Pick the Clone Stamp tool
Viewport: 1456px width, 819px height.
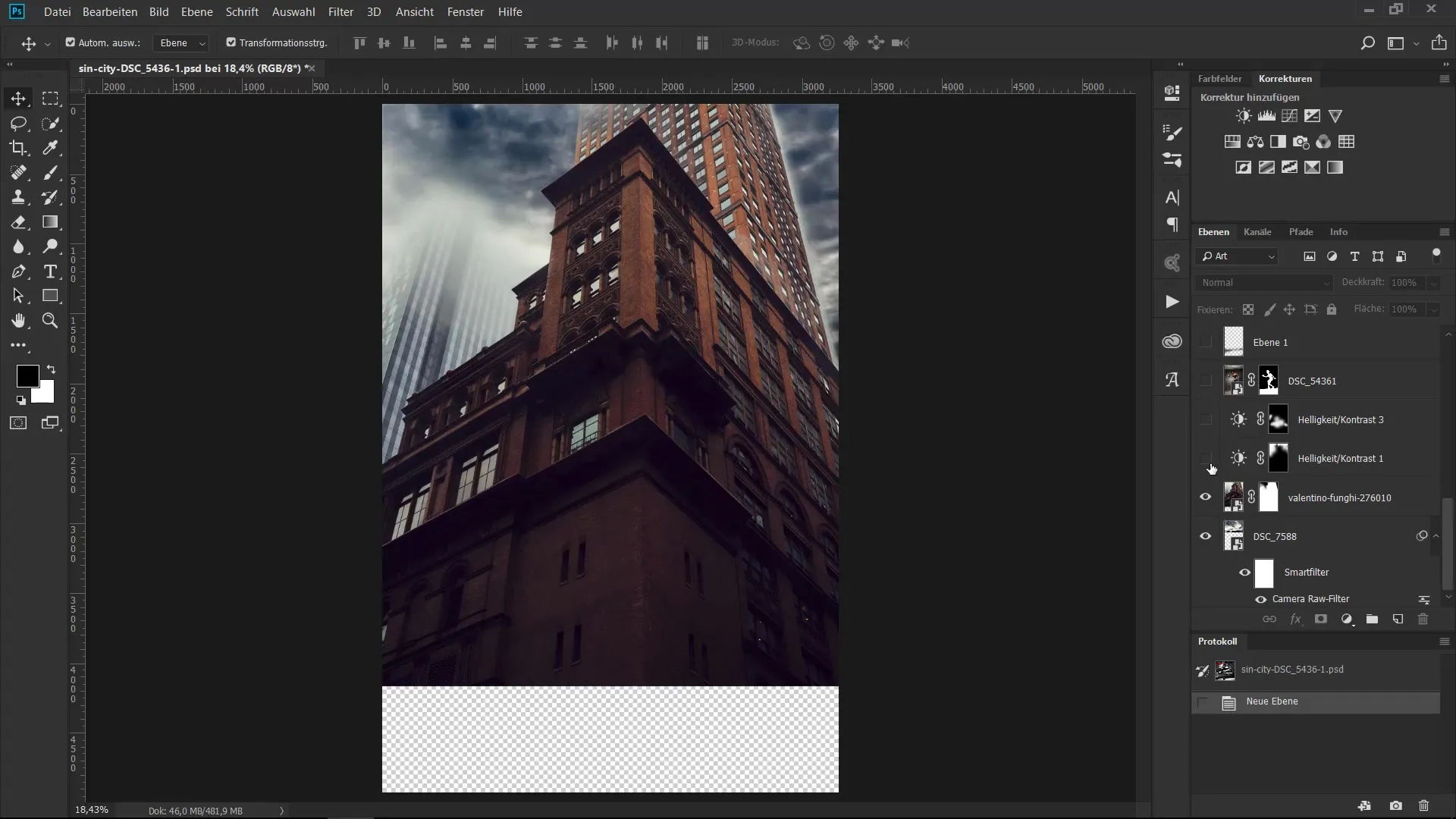[18, 197]
